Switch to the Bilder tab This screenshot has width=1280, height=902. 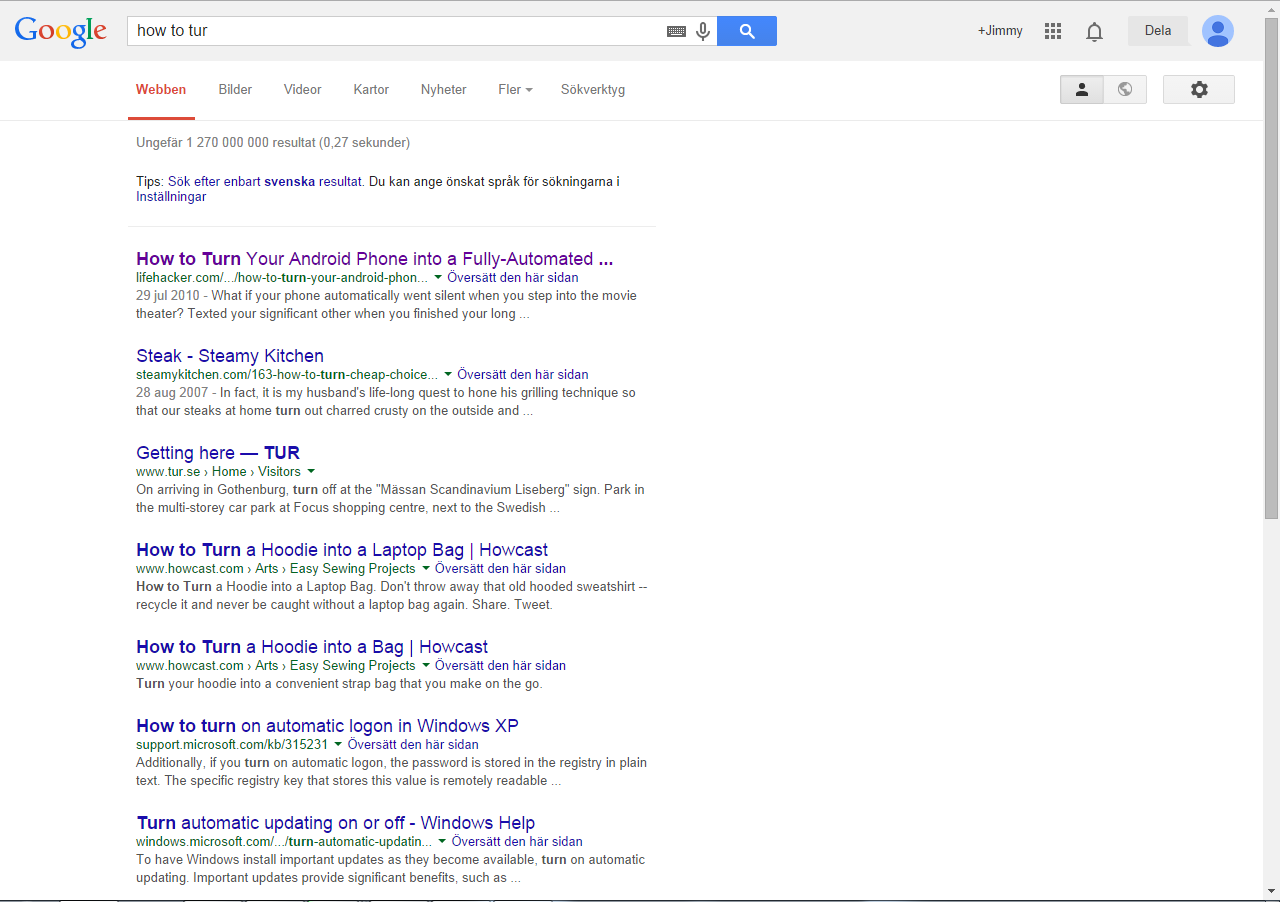tap(235, 89)
